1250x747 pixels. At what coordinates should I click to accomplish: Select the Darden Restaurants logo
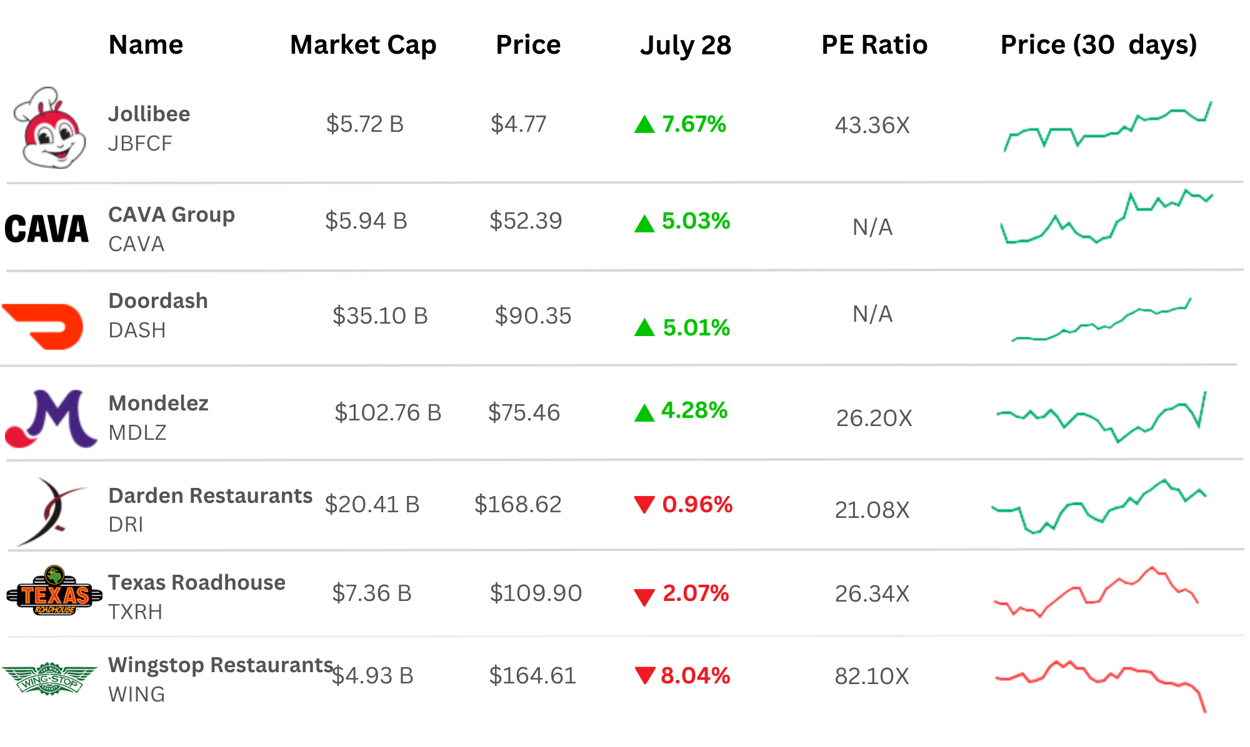[x=51, y=510]
